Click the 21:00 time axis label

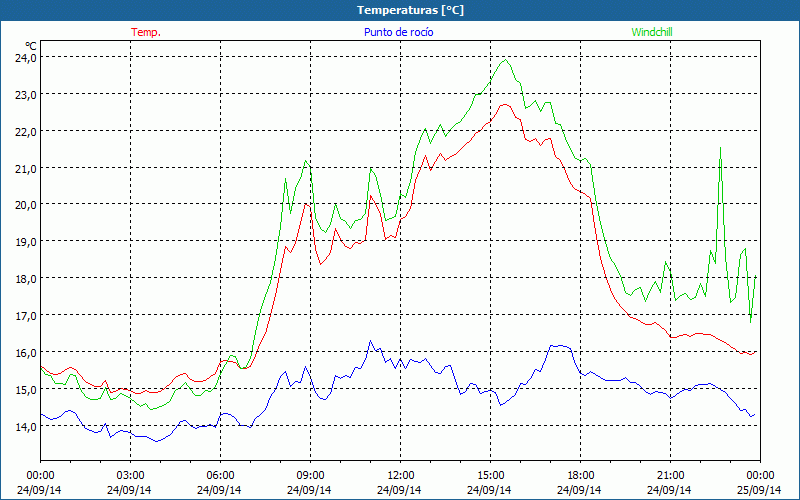click(x=670, y=476)
